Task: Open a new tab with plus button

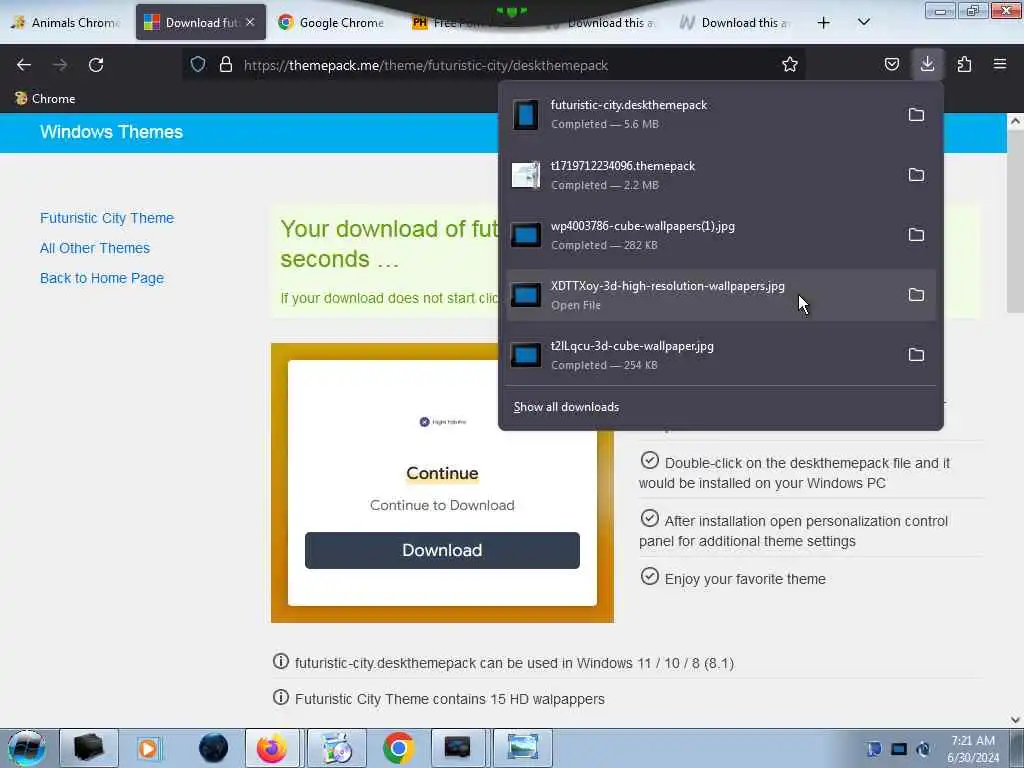Action: 824,23
